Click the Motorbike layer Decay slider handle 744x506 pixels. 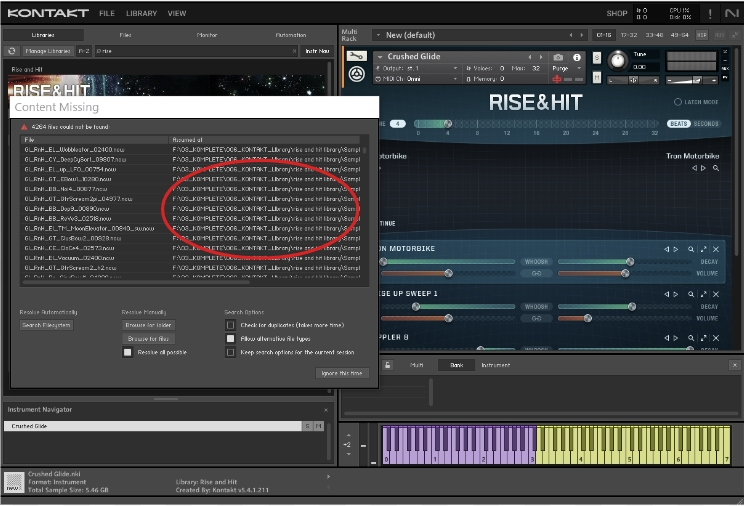pos(630,262)
